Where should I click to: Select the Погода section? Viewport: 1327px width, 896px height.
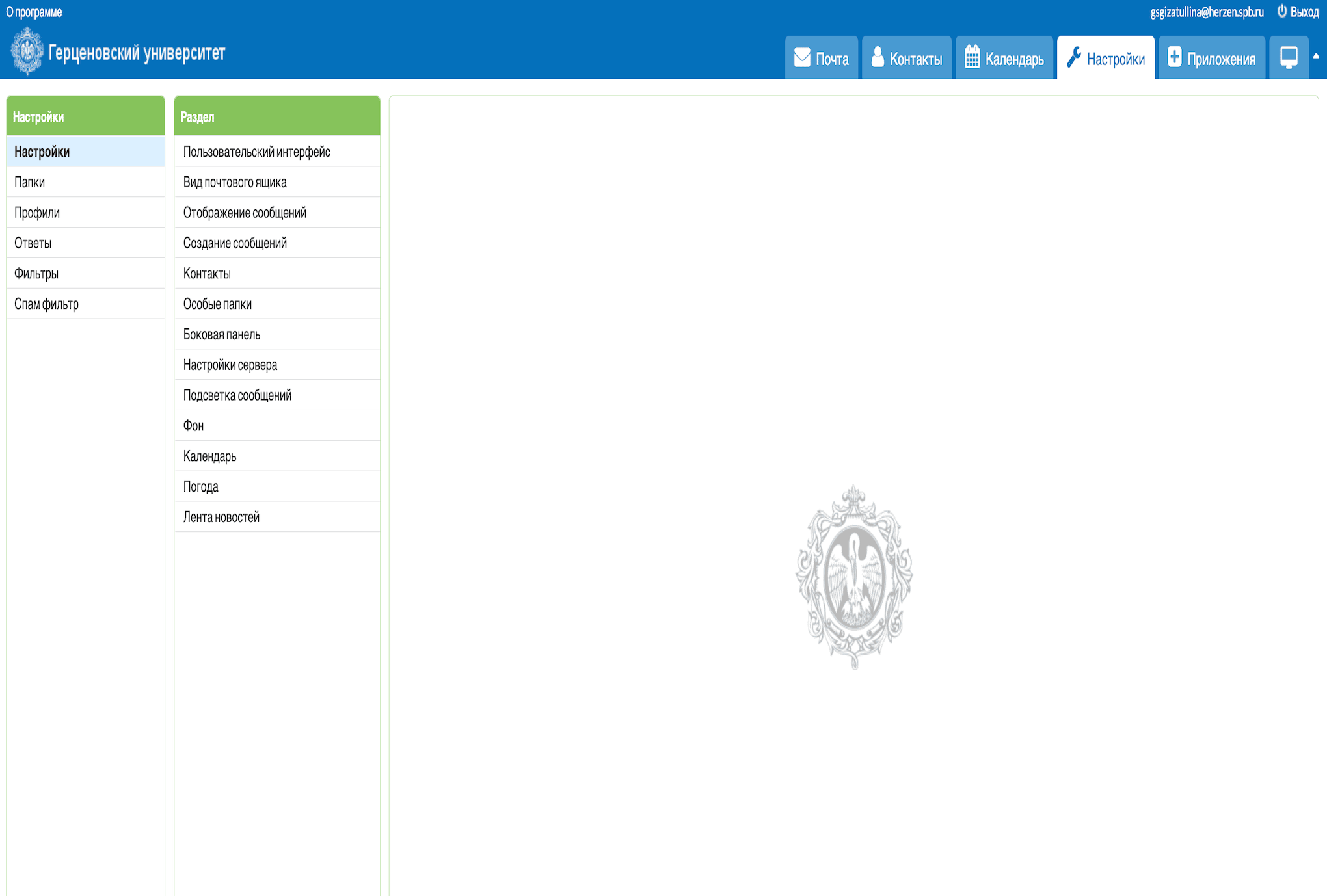200,486
